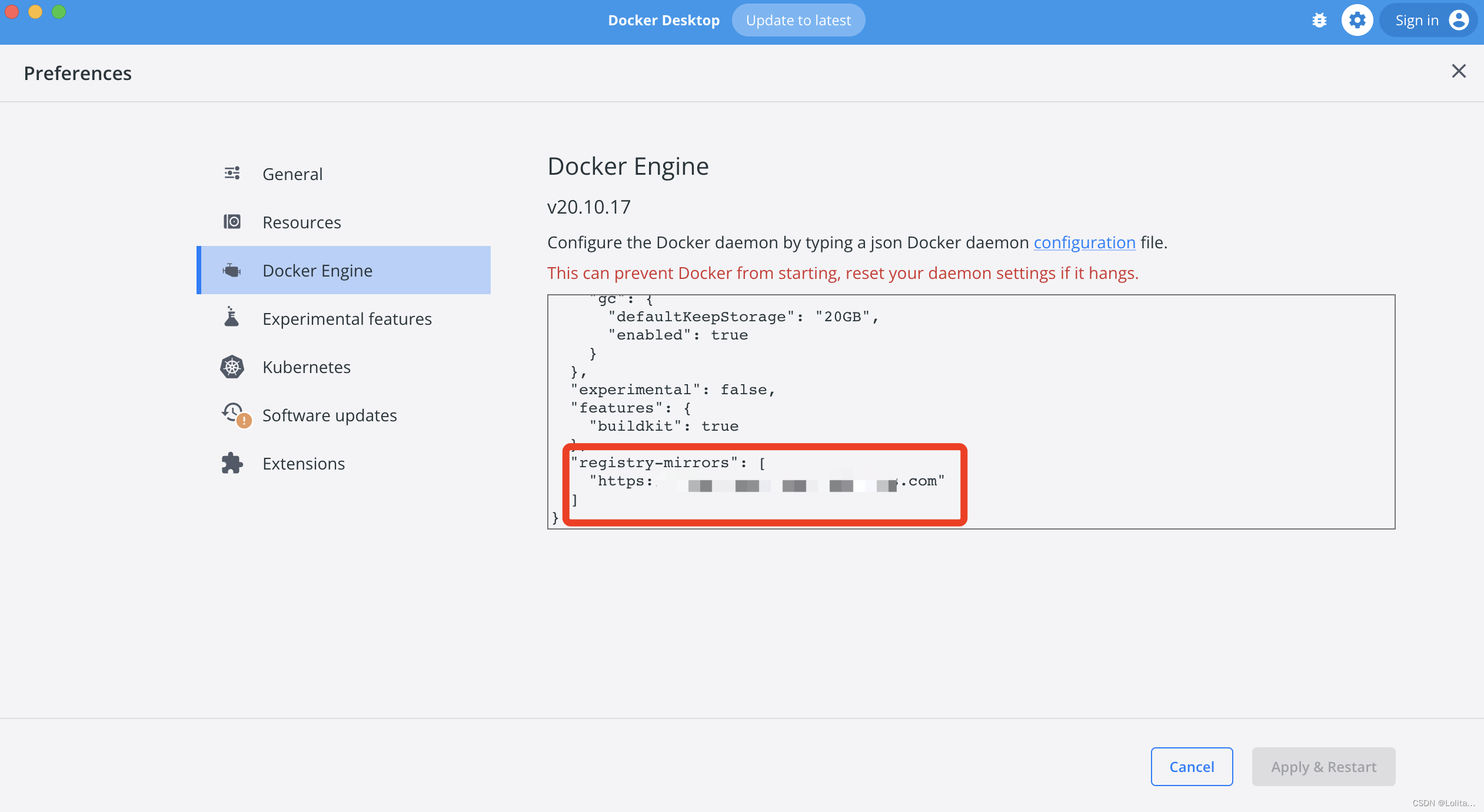Screen dimensions: 1484x812
Task: Open the configuration documentation link
Action: [1084, 242]
